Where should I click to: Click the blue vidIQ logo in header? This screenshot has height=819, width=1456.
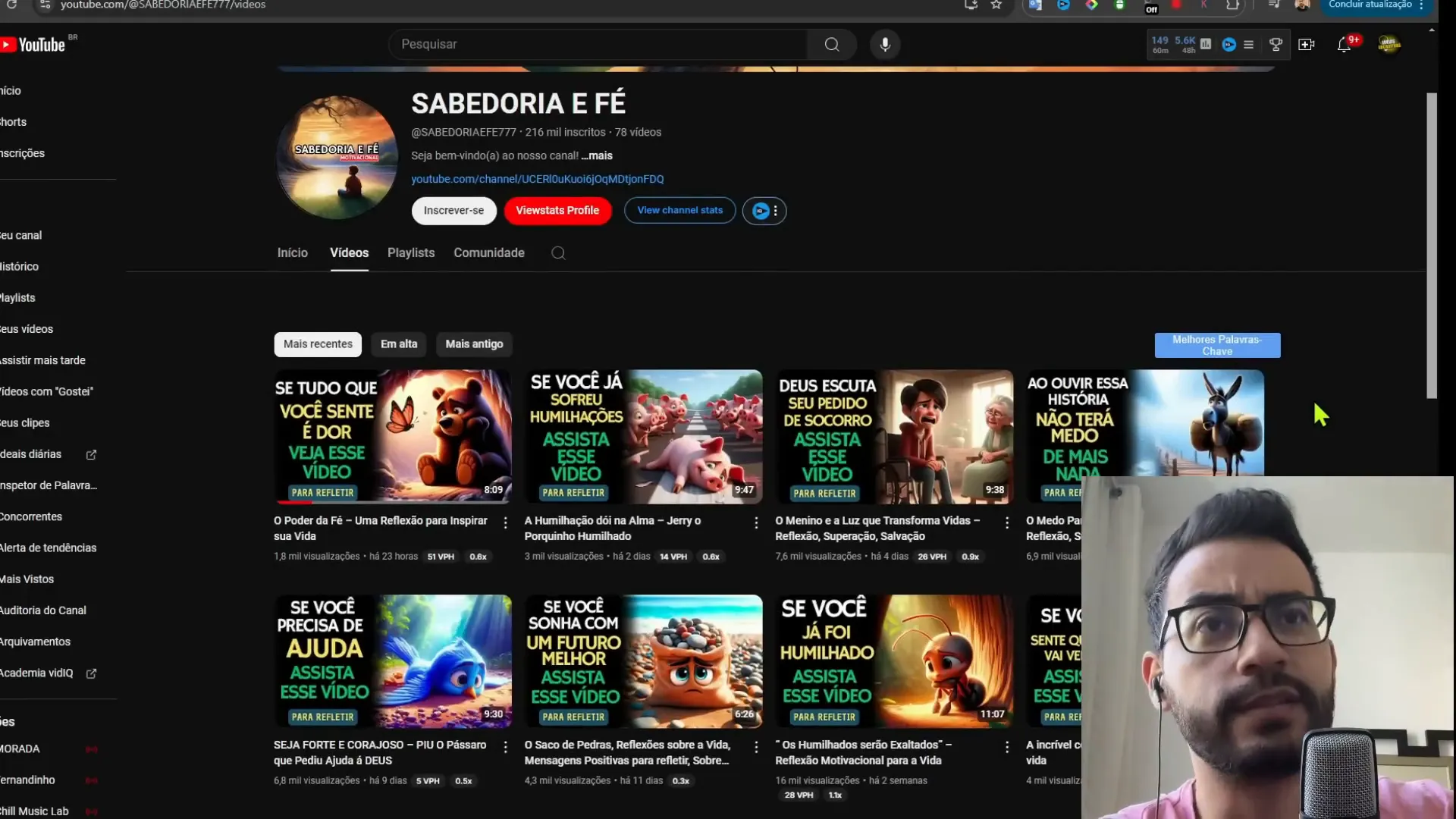click(1229, 45)
